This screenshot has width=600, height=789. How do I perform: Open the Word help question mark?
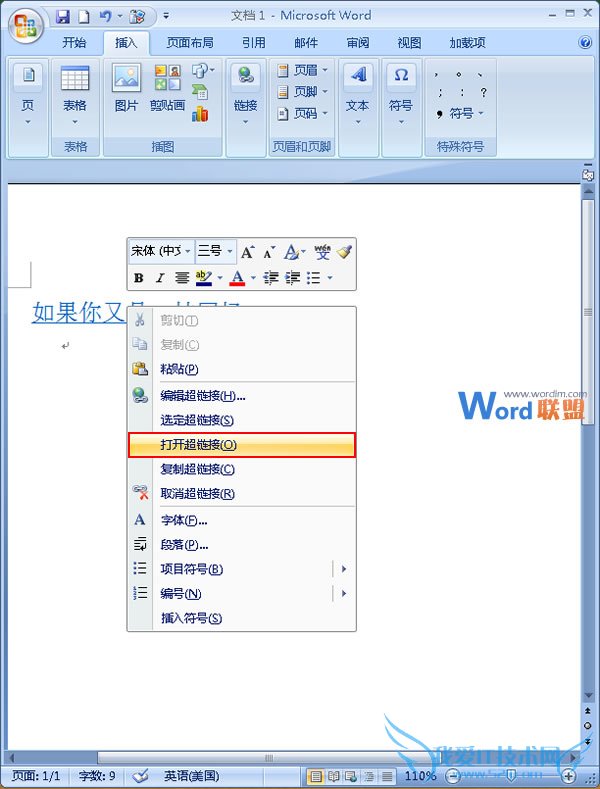click(585, 42)
